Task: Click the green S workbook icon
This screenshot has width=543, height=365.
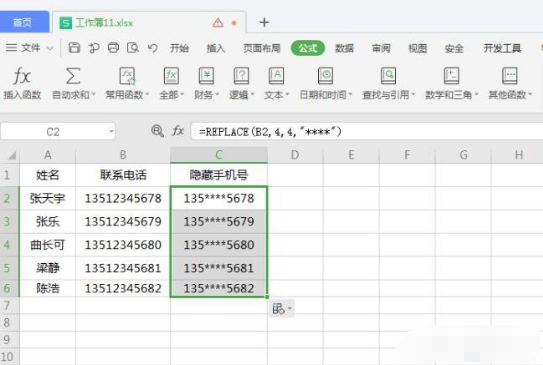Action: pyautogui.click(x=65, y=23)
